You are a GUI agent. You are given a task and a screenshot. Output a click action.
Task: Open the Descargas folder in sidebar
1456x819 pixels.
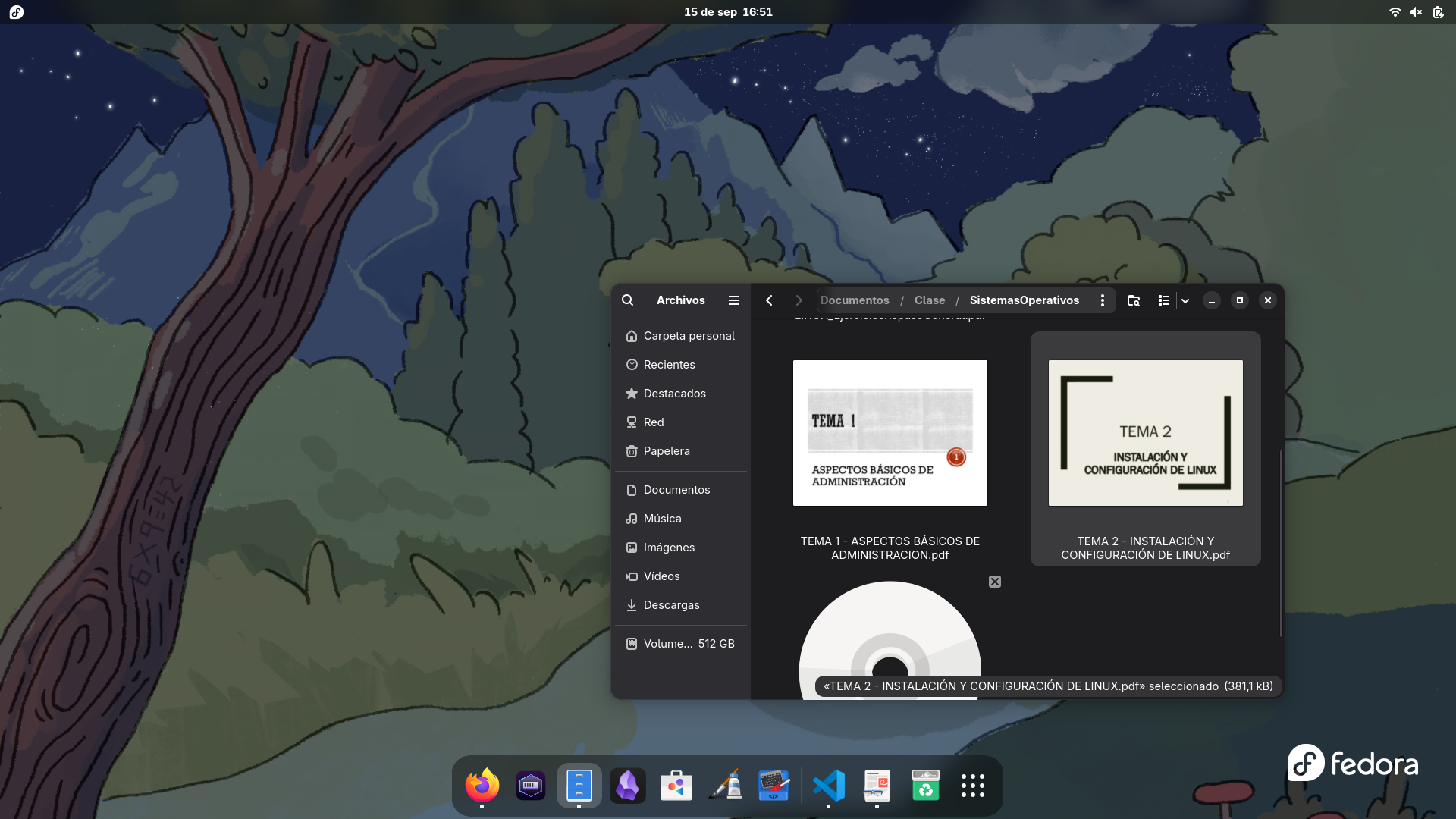point(681,605)
